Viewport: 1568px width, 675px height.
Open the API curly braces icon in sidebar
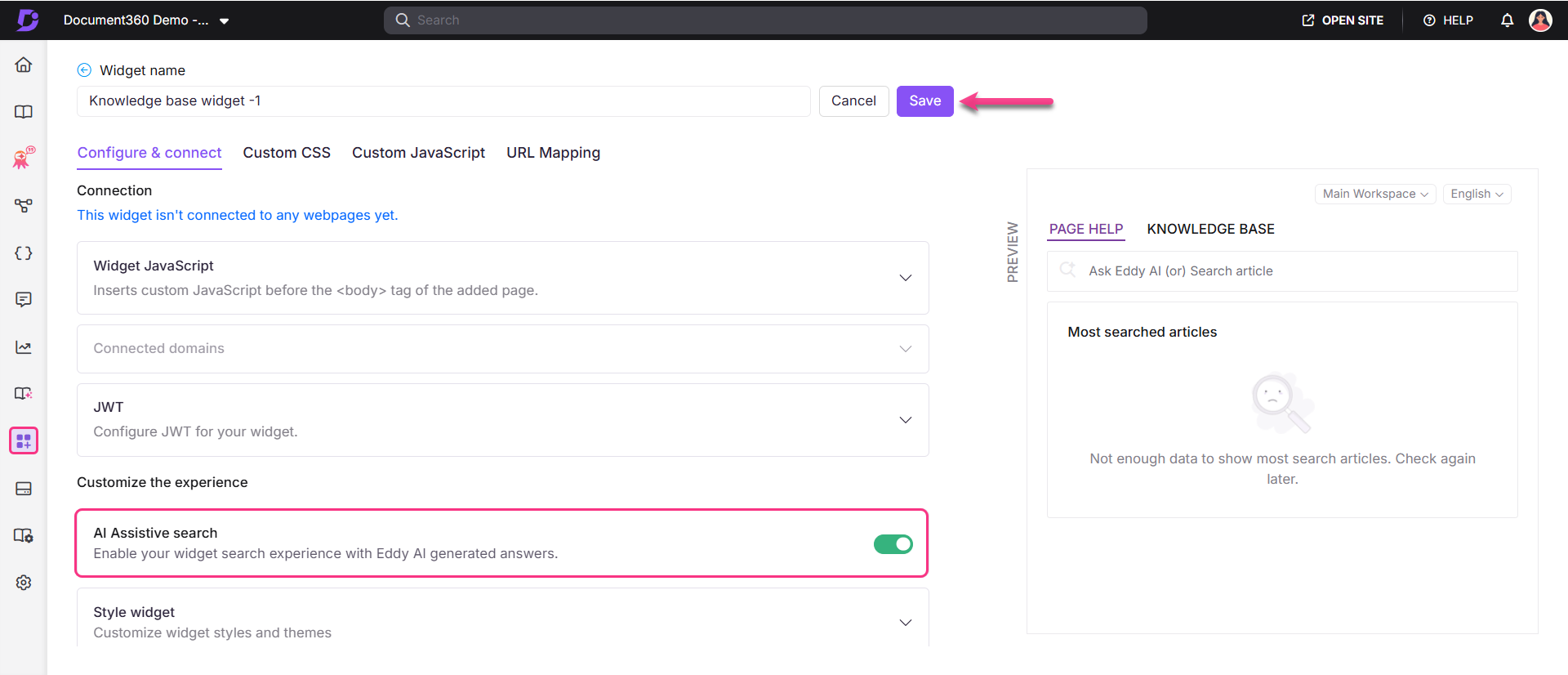tap(24, 253)
